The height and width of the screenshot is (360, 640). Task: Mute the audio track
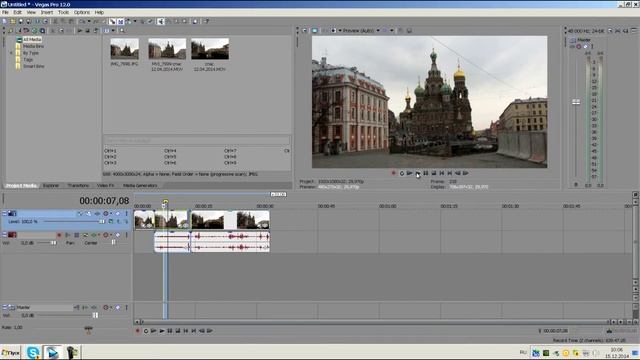pos(118,235)
